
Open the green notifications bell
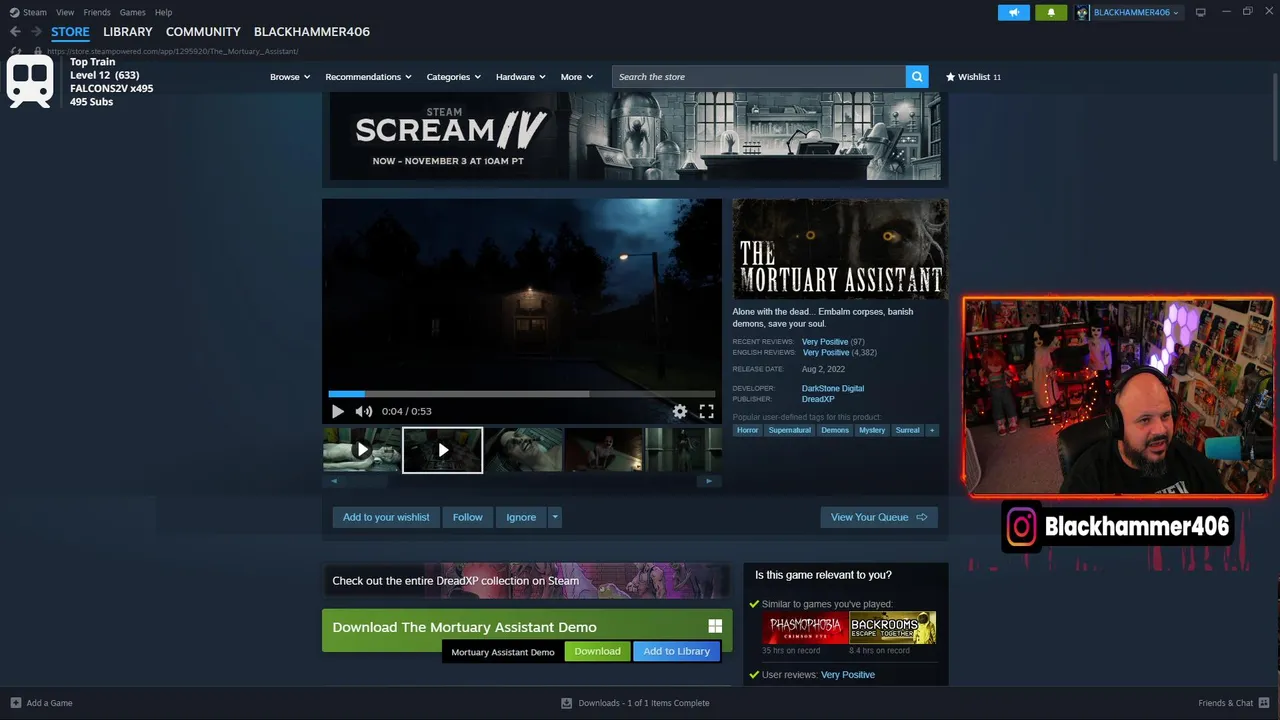click(x=1051, y=12)
